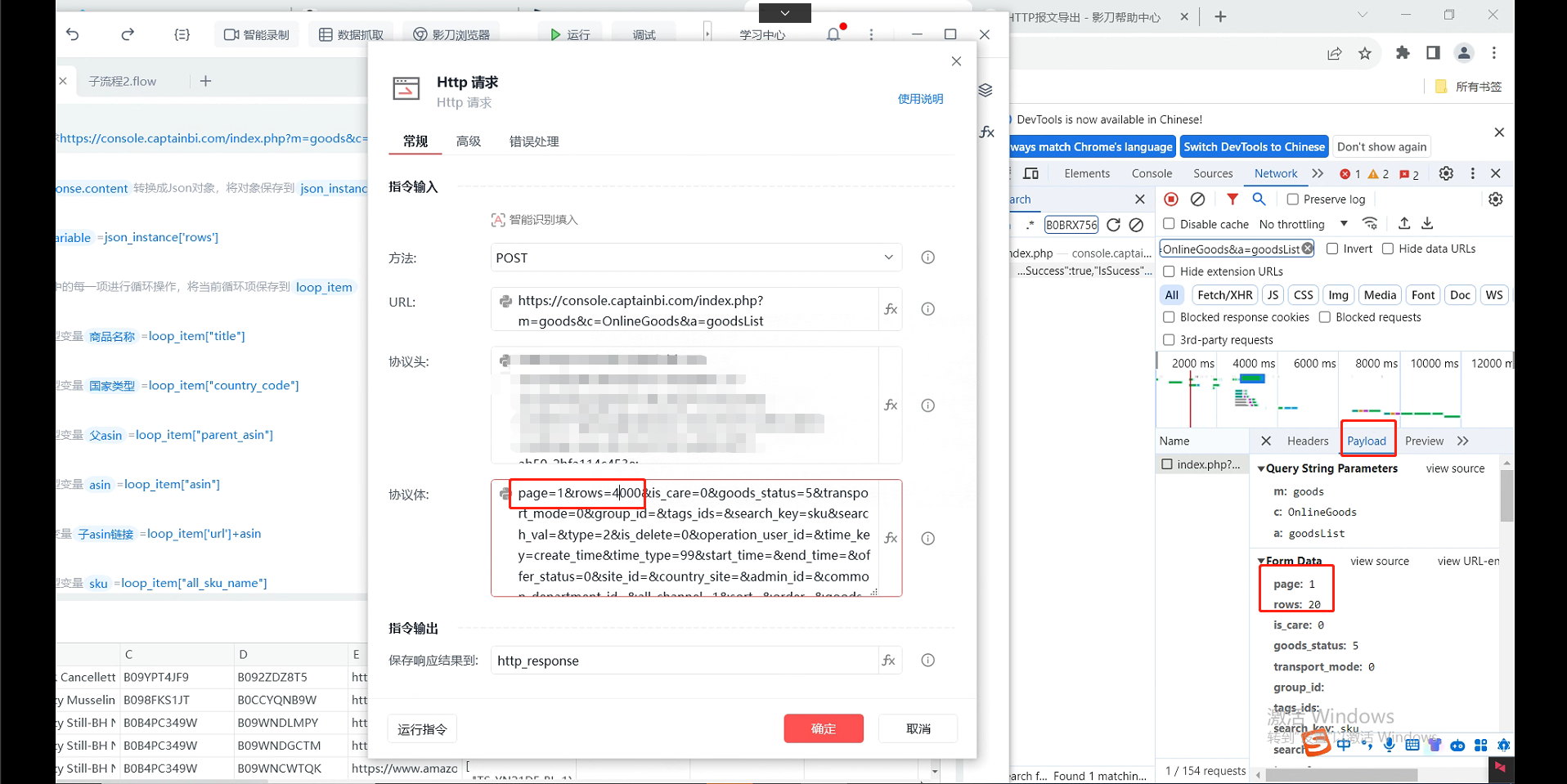Open the layers panel icon beside dialog
The height and width of the screenshot is (784, 1567).
tap(986, 90)
